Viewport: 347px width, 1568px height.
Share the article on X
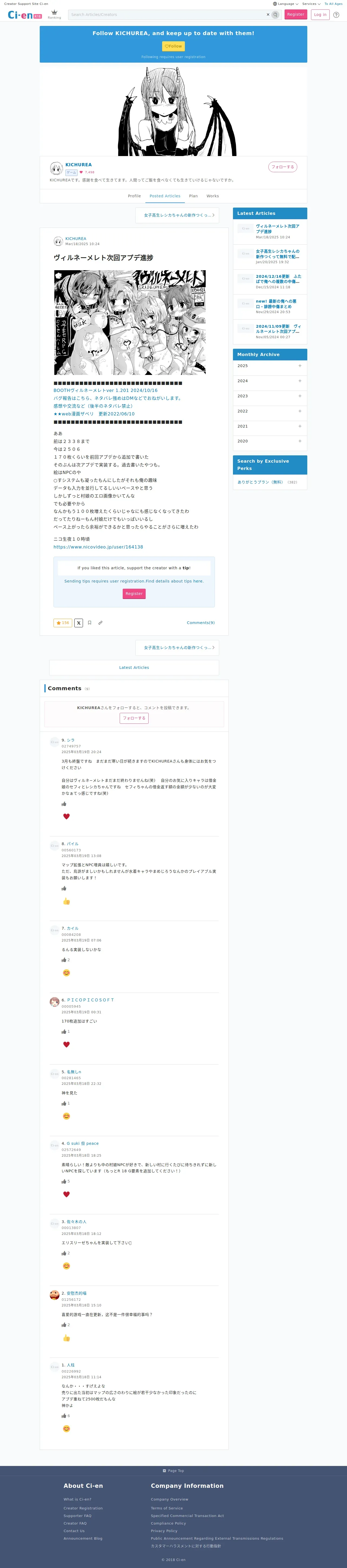pos(79,623)
